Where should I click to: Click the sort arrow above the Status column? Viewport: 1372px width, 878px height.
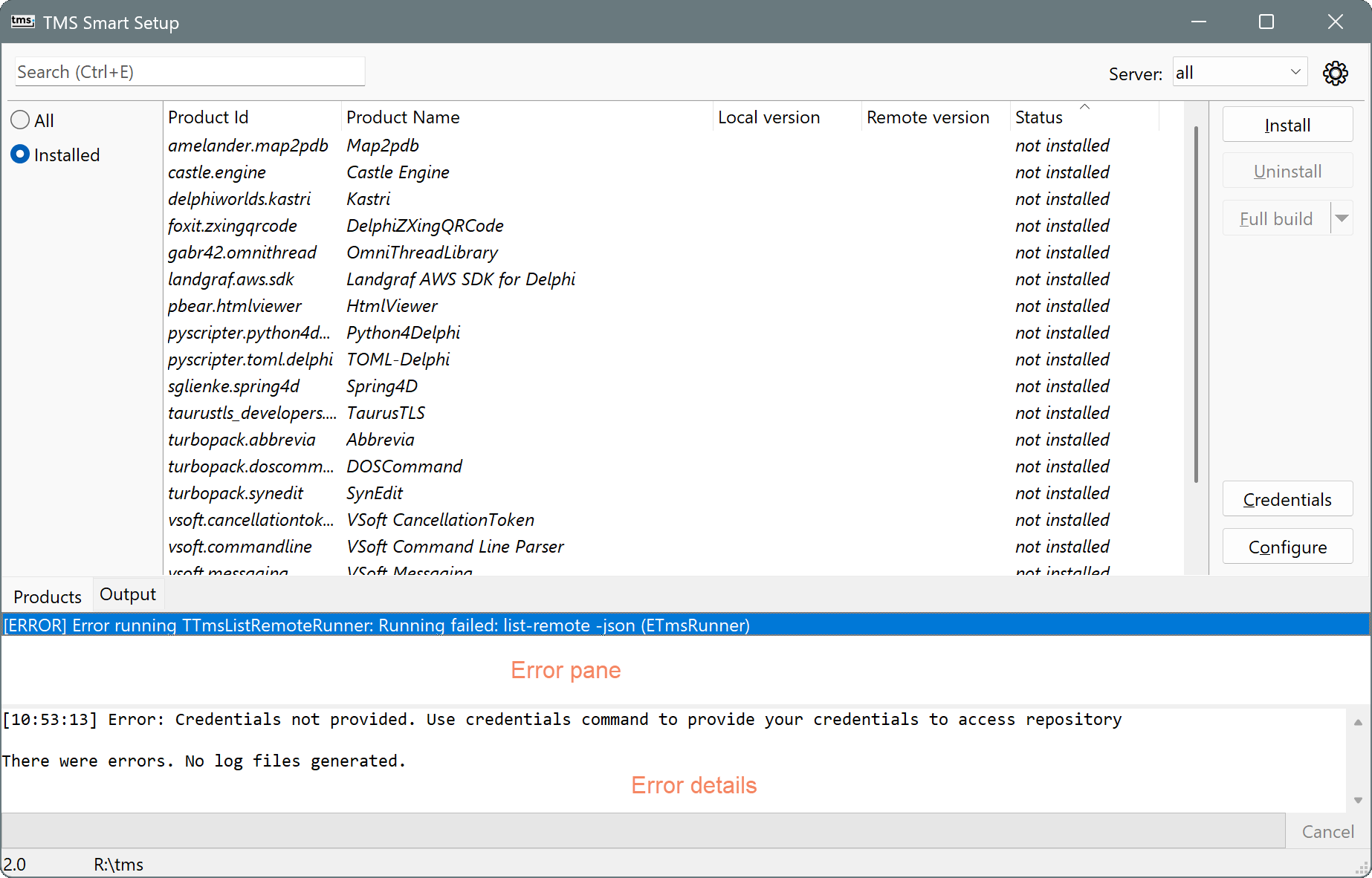coord(1084,105)
